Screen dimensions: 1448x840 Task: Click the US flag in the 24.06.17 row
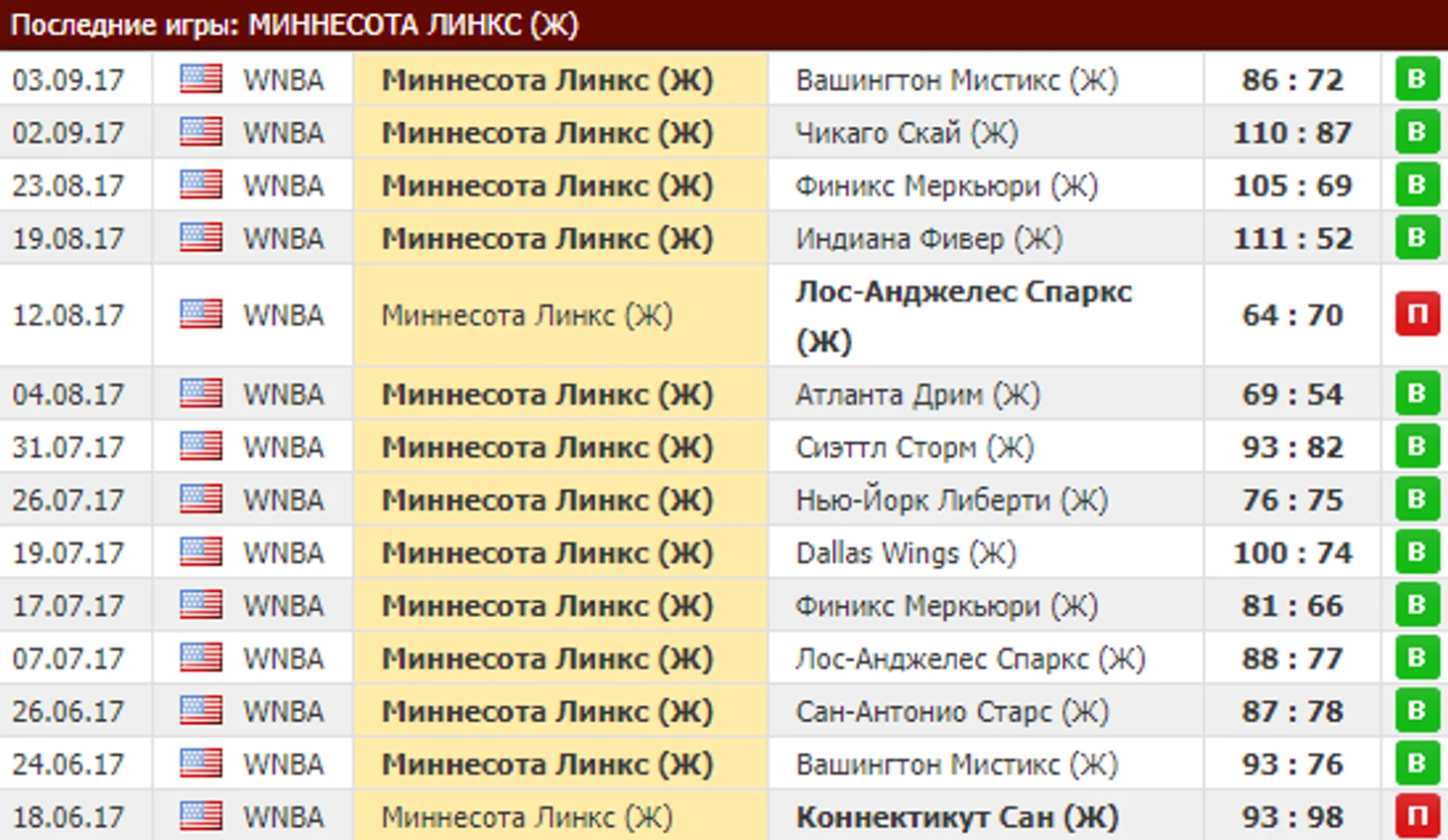pyautogui.click(x=200, y=763)
